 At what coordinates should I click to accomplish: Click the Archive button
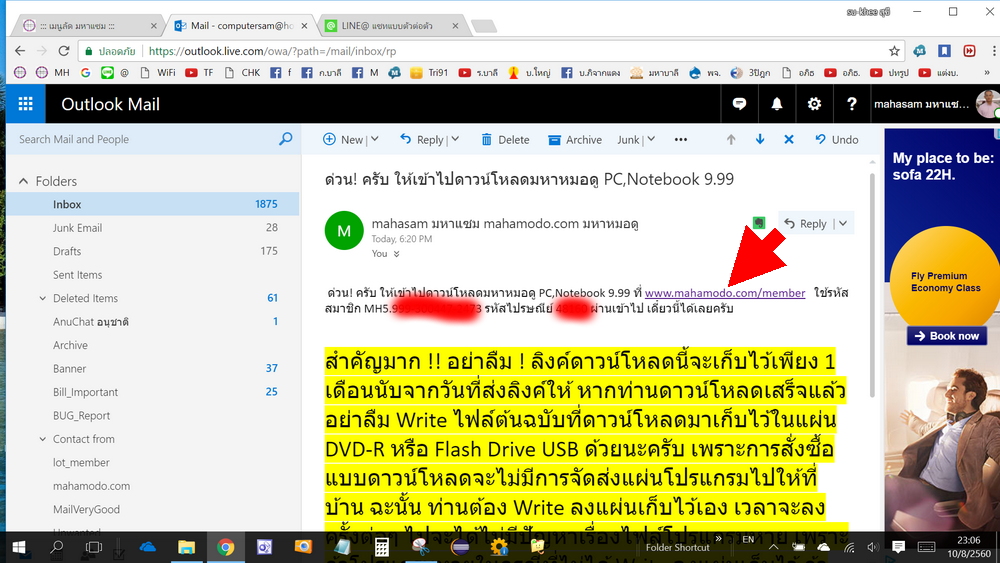point(575,140)
